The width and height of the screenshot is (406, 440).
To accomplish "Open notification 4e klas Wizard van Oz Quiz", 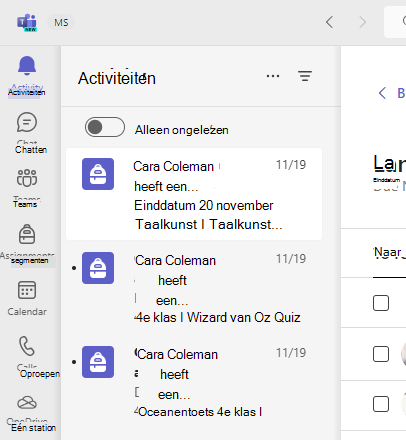I will click(x=194, y=288).
